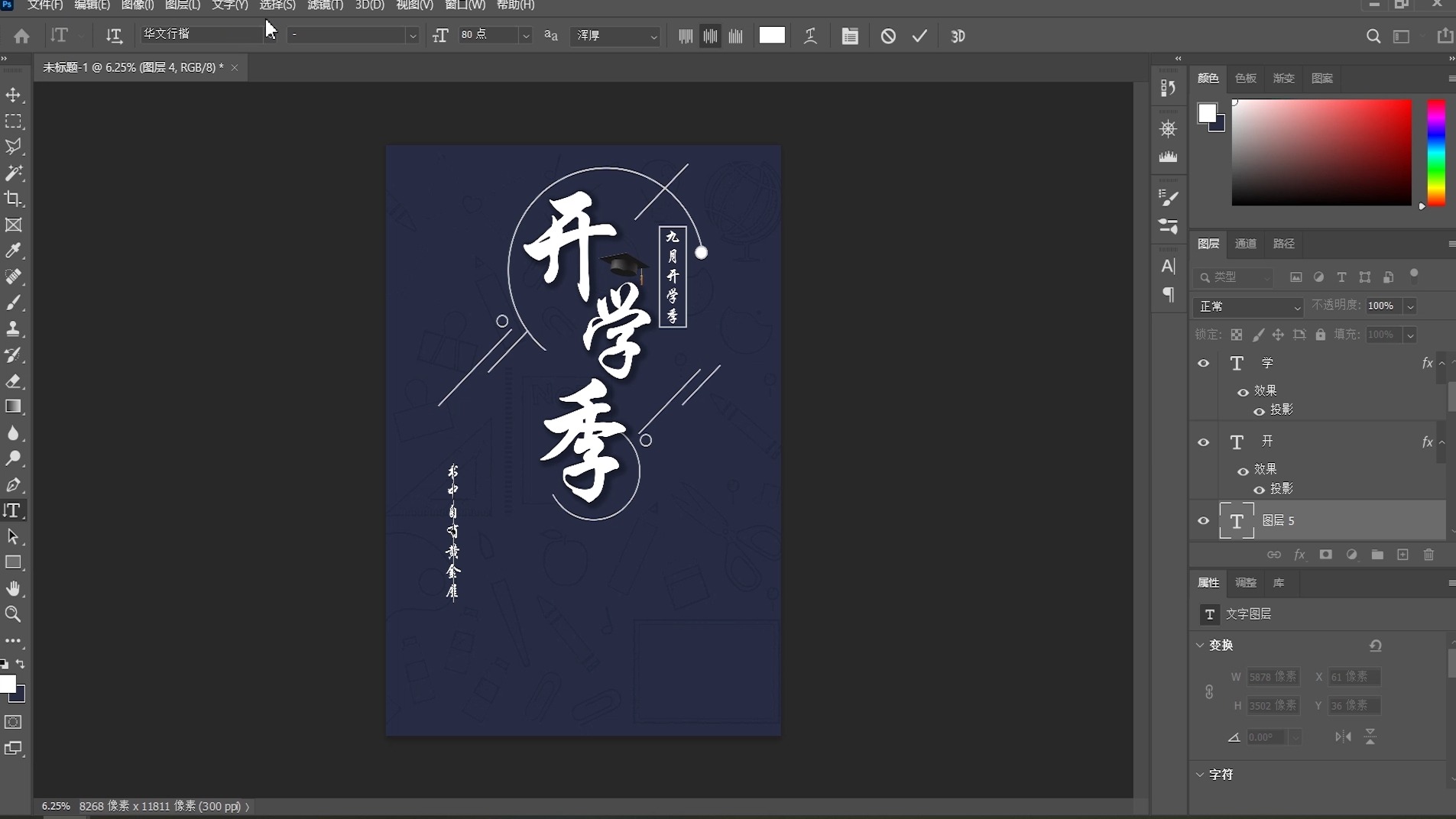Toggle lock transparent pixels
Viewport: 1456px width, 819px height.
tap(1236, 335)
